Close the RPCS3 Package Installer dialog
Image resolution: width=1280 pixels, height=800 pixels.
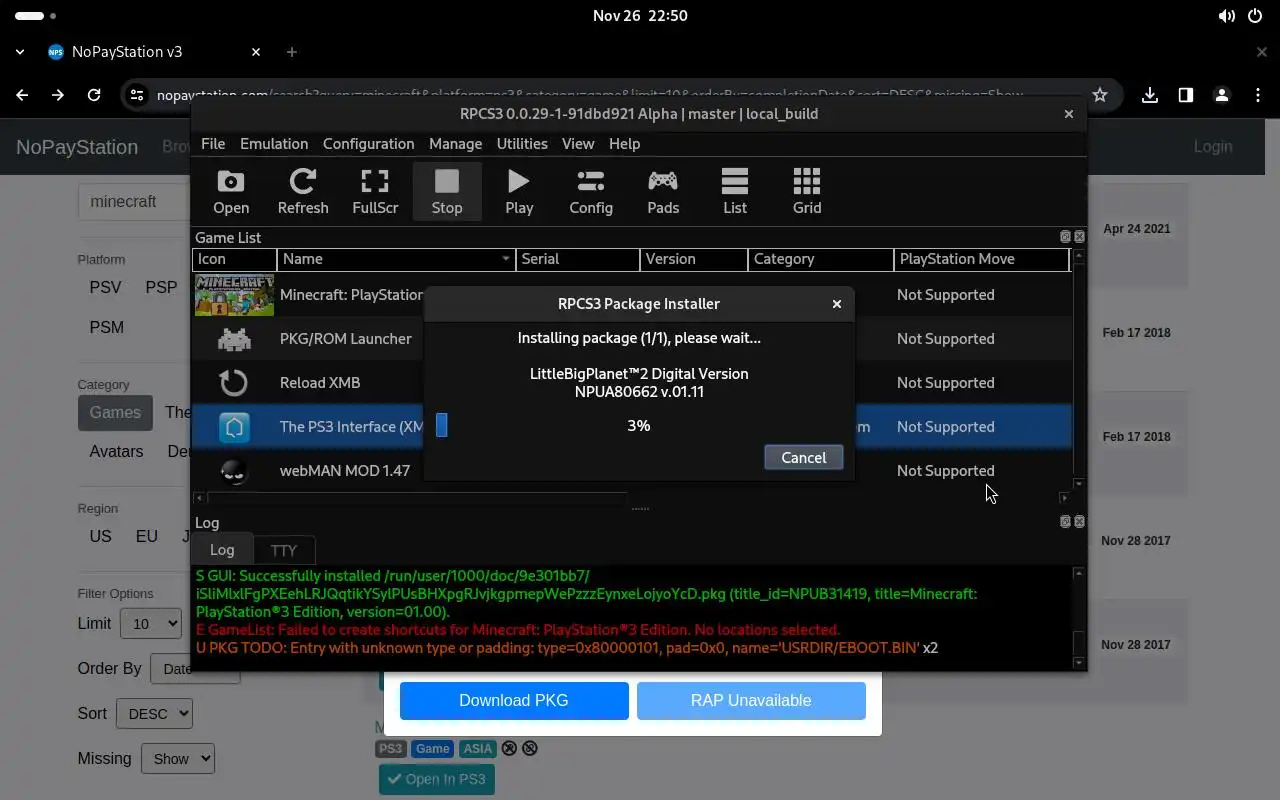click(837, 304)
